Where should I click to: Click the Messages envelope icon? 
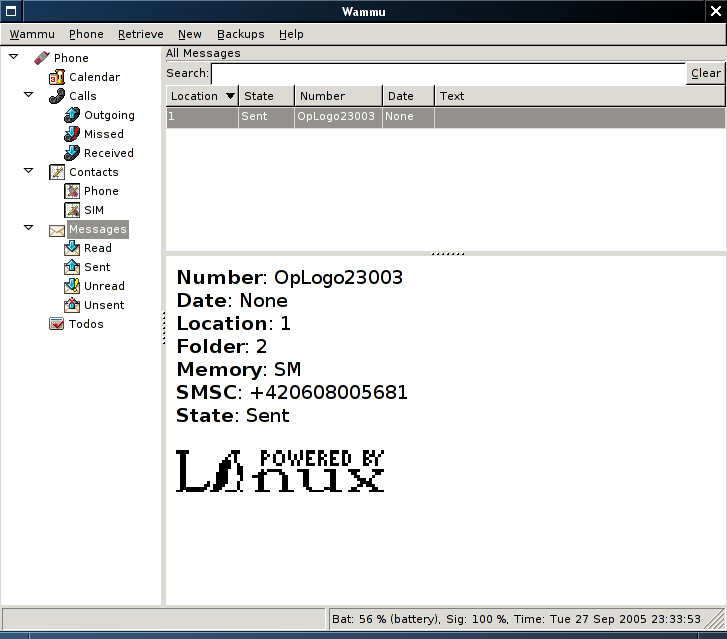(x=57, y=230)
